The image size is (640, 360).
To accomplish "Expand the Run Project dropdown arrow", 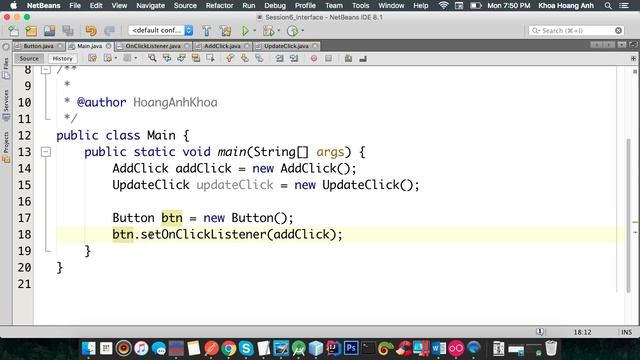I will tap(255, 31).
